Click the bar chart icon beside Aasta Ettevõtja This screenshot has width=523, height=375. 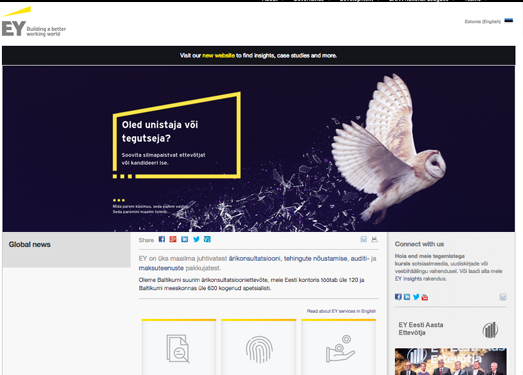(490, 330)
